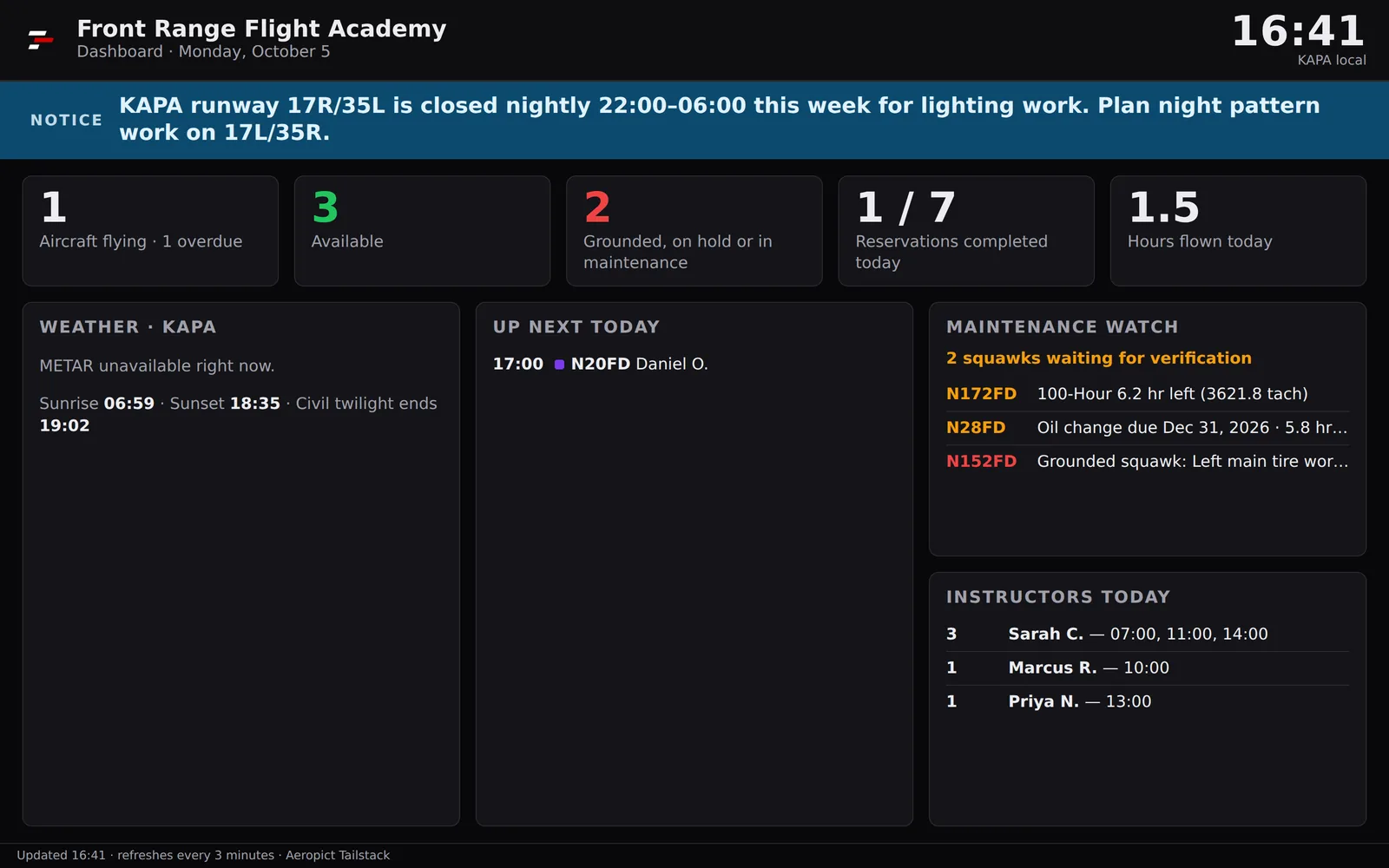Click the 16:41 clock display
The width and height of the screenshot is (1389, 868).
pos(1298,31)
